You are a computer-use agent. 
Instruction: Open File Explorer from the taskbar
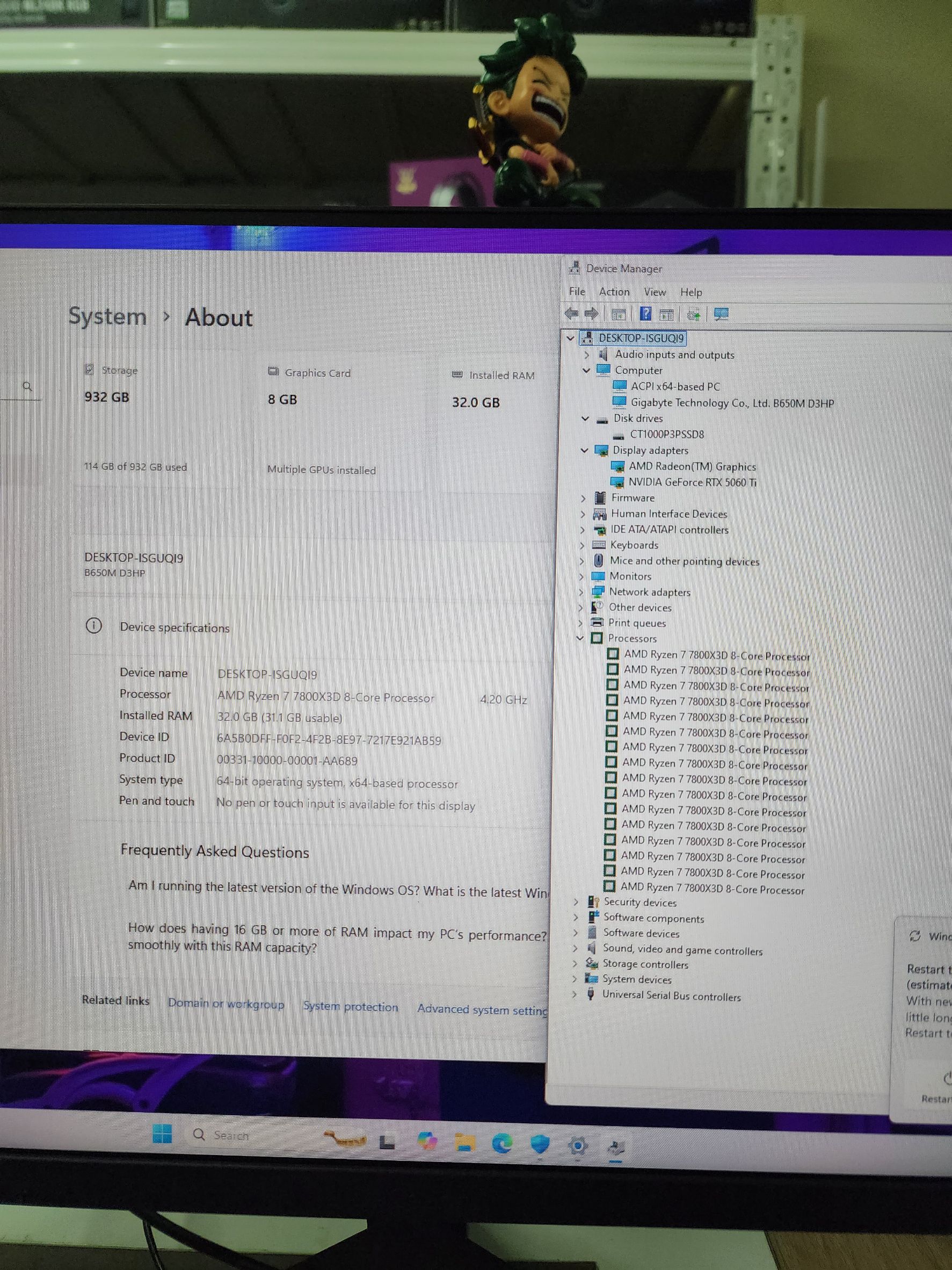pyautogui.click(x=465, y=1143)
